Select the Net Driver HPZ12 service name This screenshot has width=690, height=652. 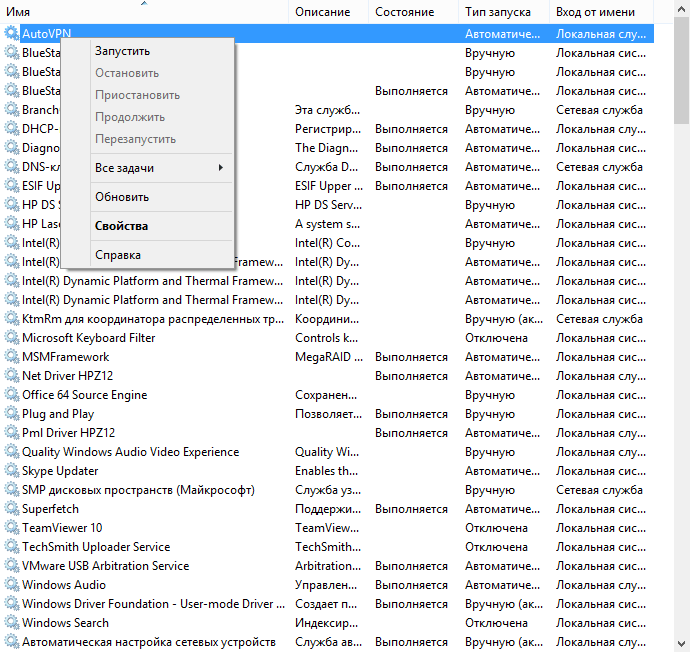click(67, 376)
